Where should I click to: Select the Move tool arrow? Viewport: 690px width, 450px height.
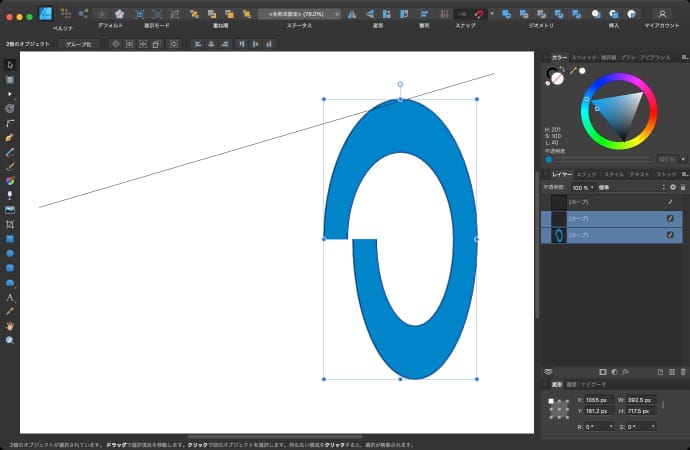point(10,64)
